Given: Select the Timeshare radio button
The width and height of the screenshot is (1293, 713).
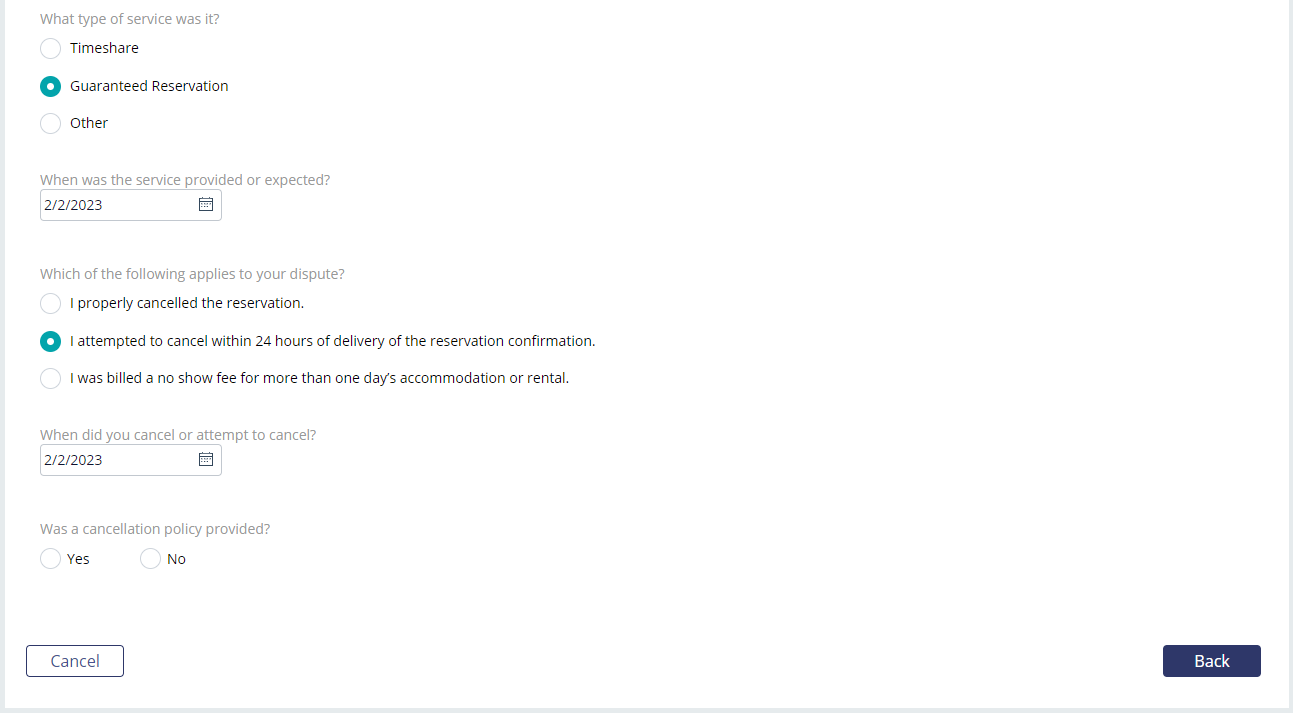Looking at the screenshot, I should [x=50, y=48].
